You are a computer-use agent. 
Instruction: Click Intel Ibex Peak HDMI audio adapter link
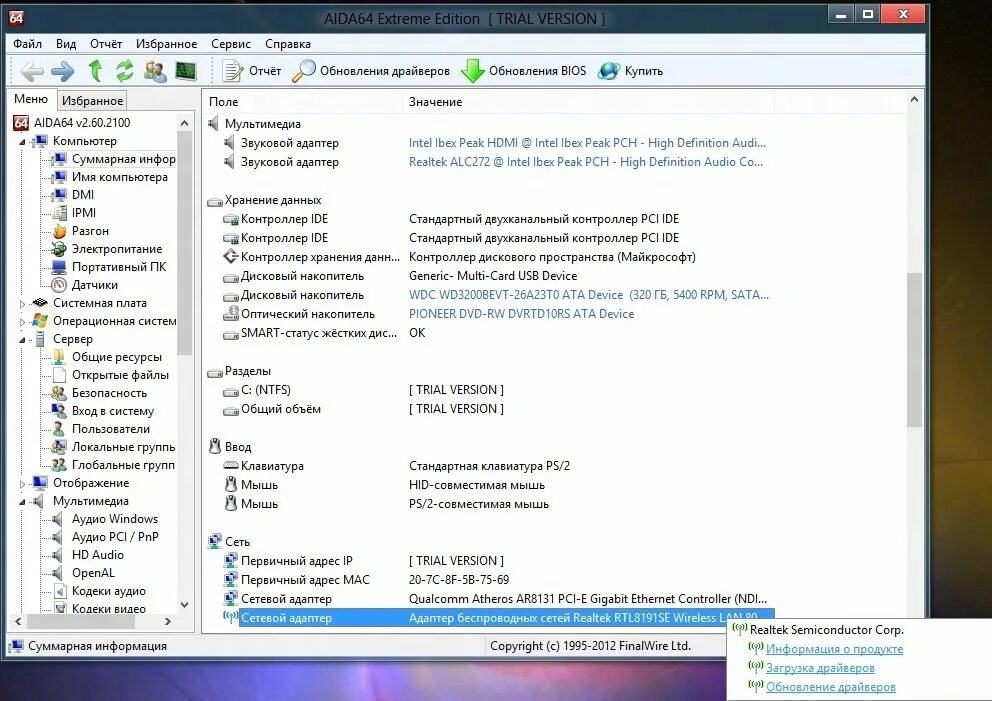point(587,143)
